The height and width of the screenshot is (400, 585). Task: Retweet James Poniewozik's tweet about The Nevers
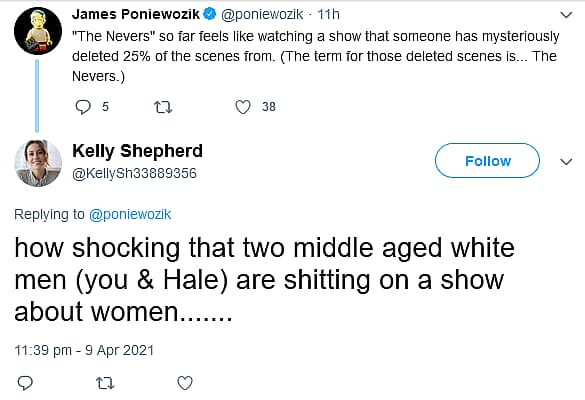click(x=163, y=107)
